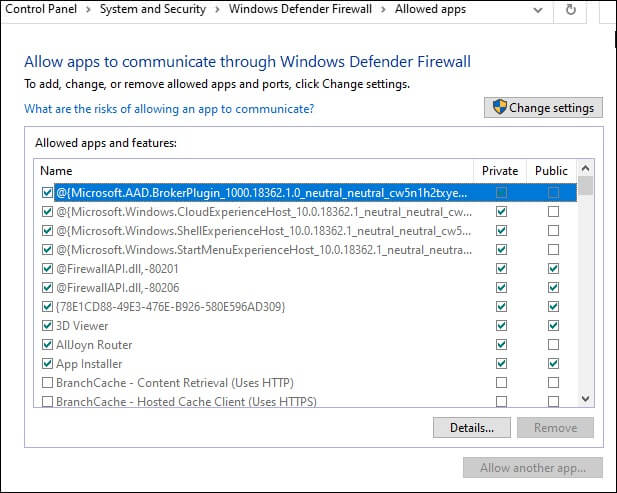This screenshot has width=617, height=493.
Task: Toggle the CloudExperienceHost name checkbox
Action: pyautogui.click(x=47, y=212)
